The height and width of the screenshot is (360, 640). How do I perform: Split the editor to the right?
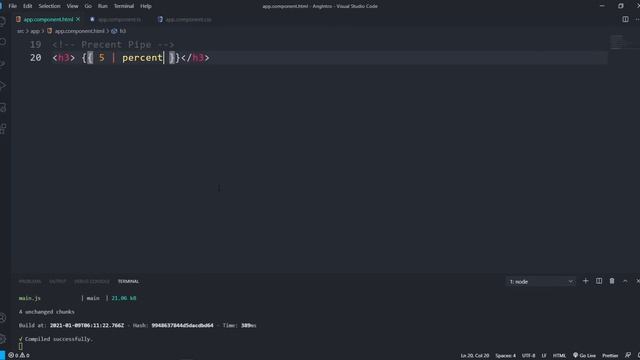pyautogui.click(x=625, y=19)
